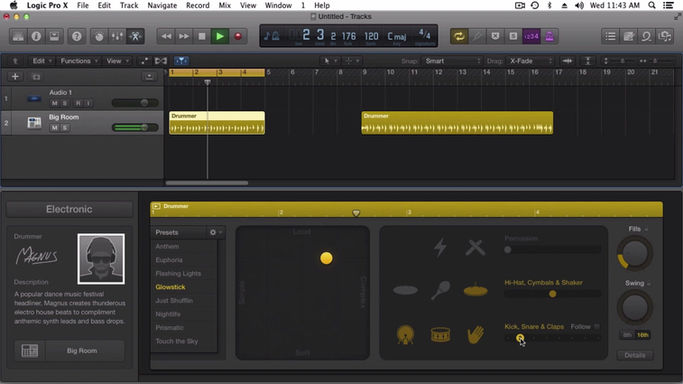This screenshot has width=683, height=384.
Task: Toggle the snare drum icon
Action: [440, 335]
